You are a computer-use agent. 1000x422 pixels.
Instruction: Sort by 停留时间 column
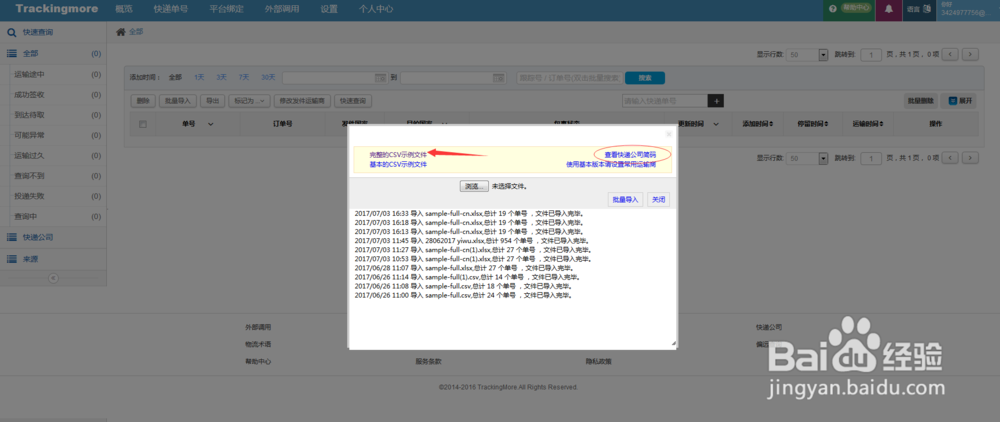(x=812, y=124)
